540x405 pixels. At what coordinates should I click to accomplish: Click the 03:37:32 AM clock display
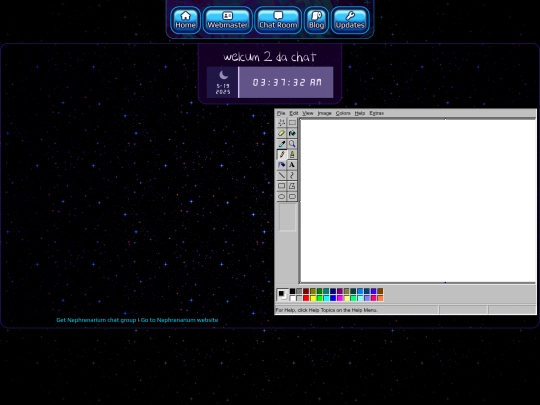click(286, 82)
